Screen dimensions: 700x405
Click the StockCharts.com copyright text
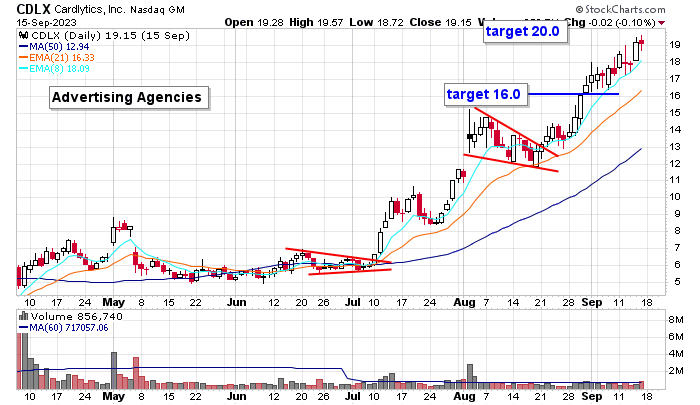(x=621, y=9)
